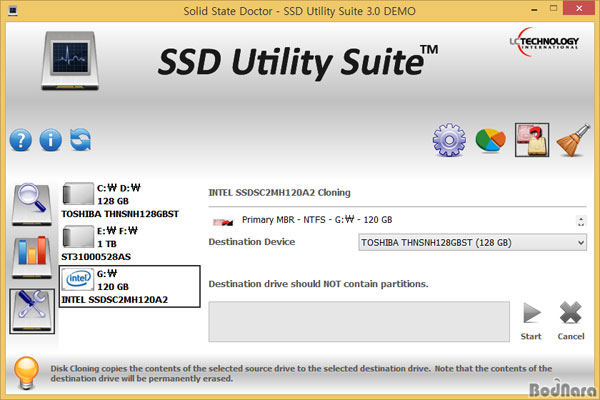The image size is (600, 400).
Task: Click the LC Technology logo
Action: (x=544, y=42)
